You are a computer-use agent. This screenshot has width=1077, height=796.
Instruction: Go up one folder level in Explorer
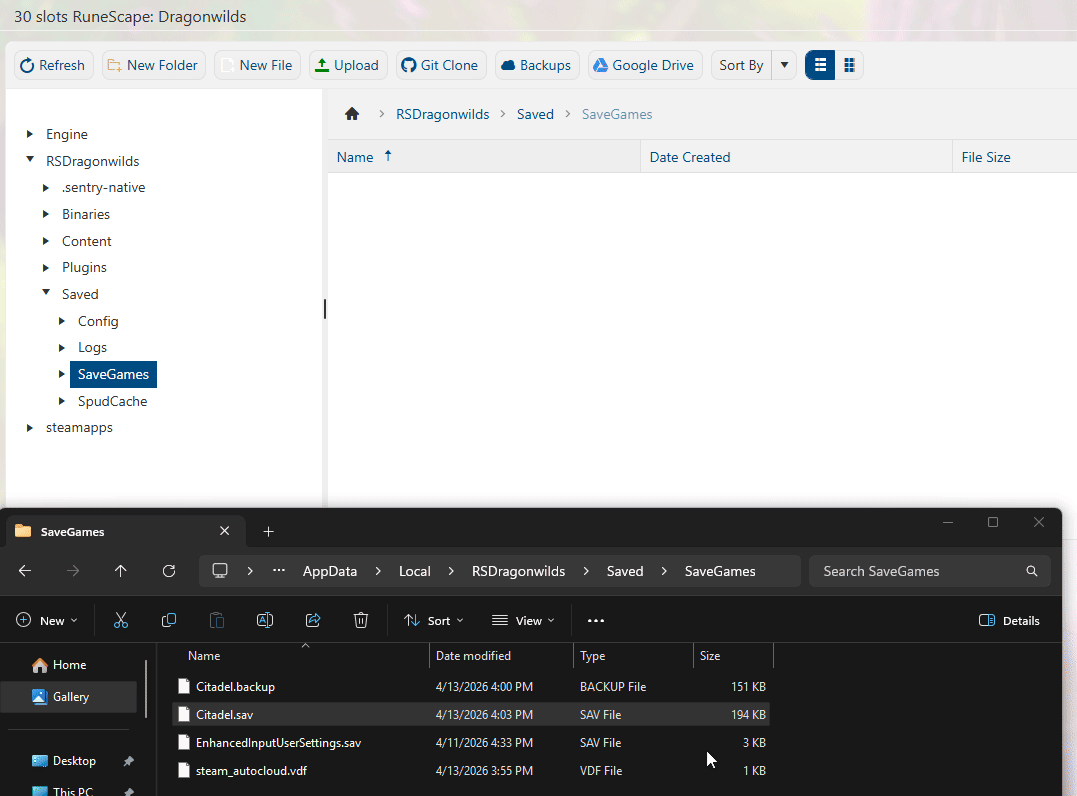121,571
